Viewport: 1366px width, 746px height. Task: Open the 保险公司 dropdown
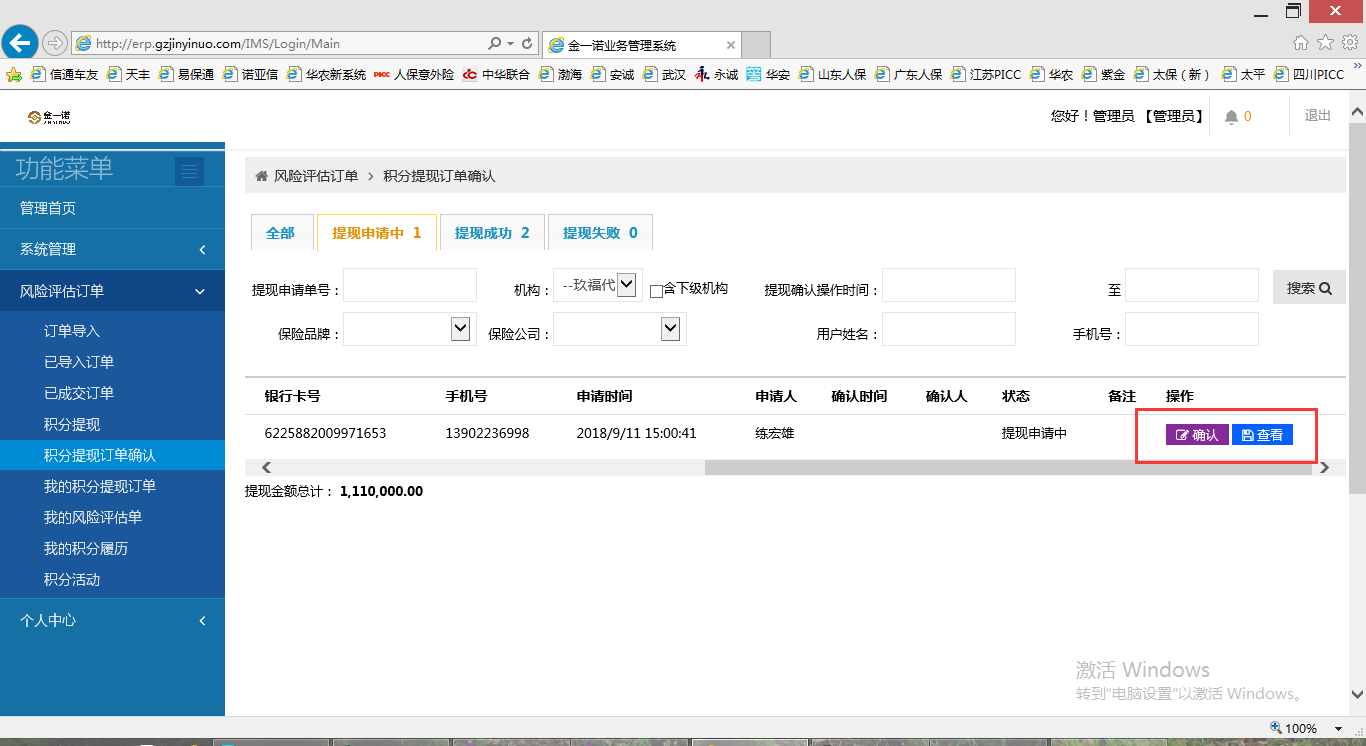tap(620, 329)
